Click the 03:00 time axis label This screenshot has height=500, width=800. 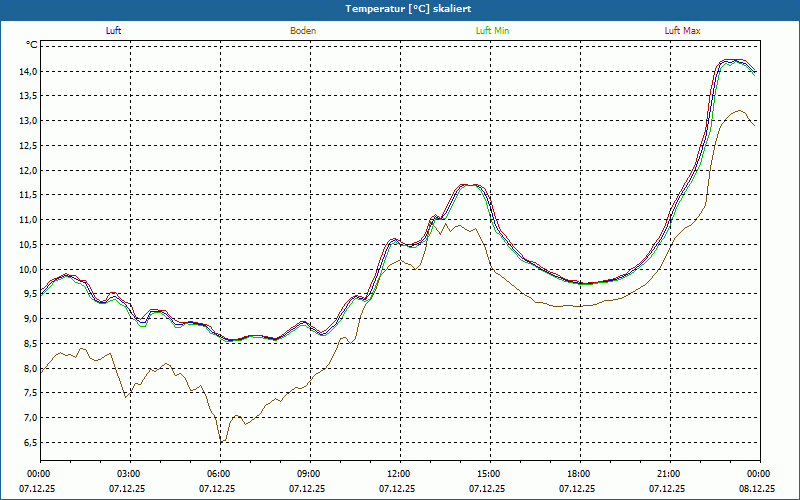tap(128, 474)
